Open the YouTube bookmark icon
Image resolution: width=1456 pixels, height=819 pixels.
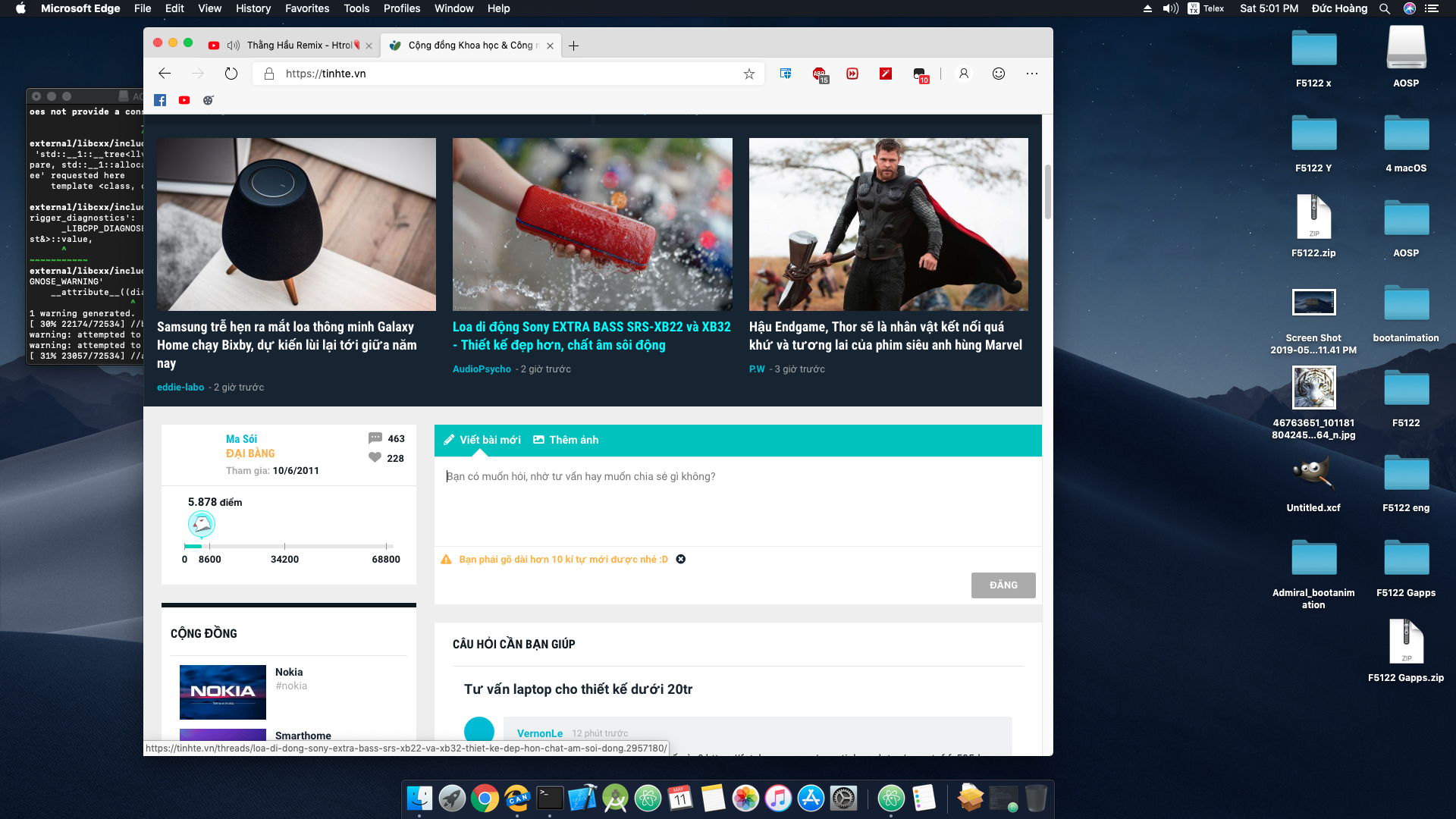tap(184, 100)
